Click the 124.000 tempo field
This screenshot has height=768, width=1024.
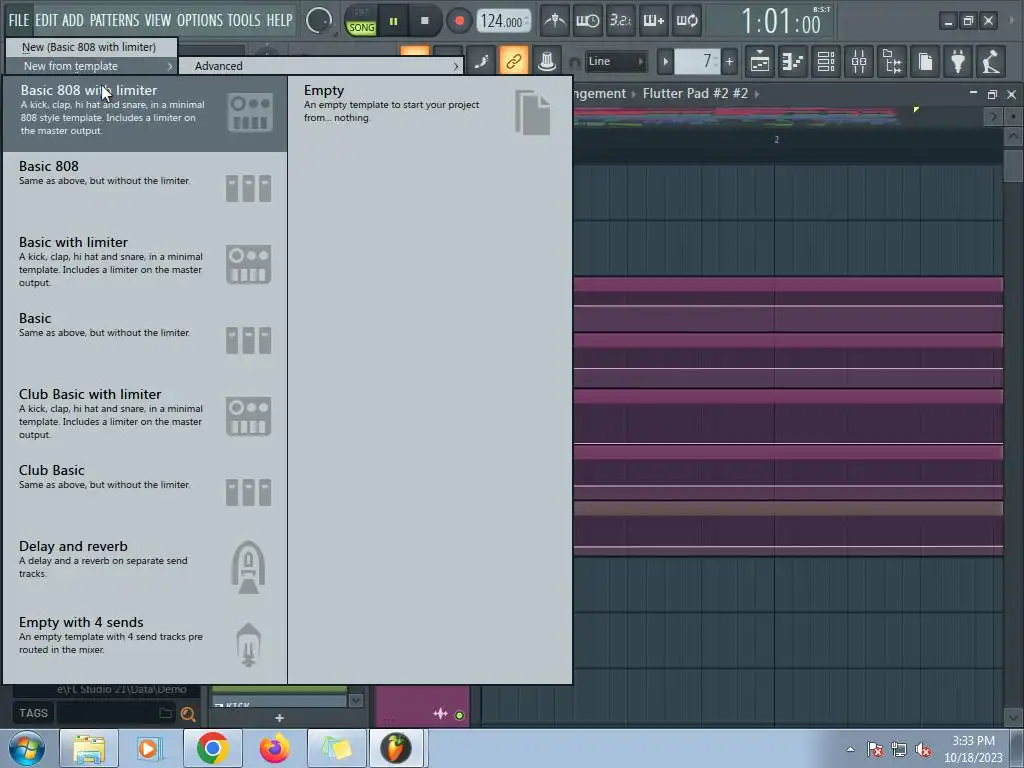504,22
